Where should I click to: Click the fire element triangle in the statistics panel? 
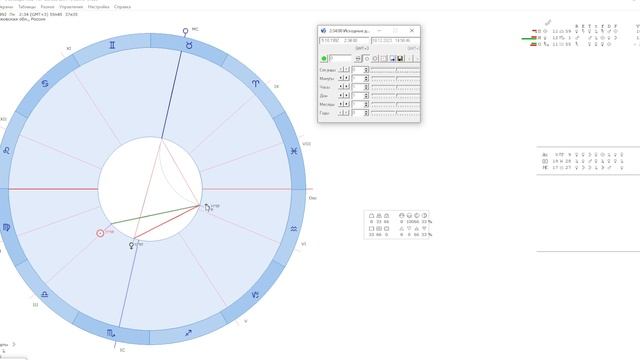(x=402, y=229)
